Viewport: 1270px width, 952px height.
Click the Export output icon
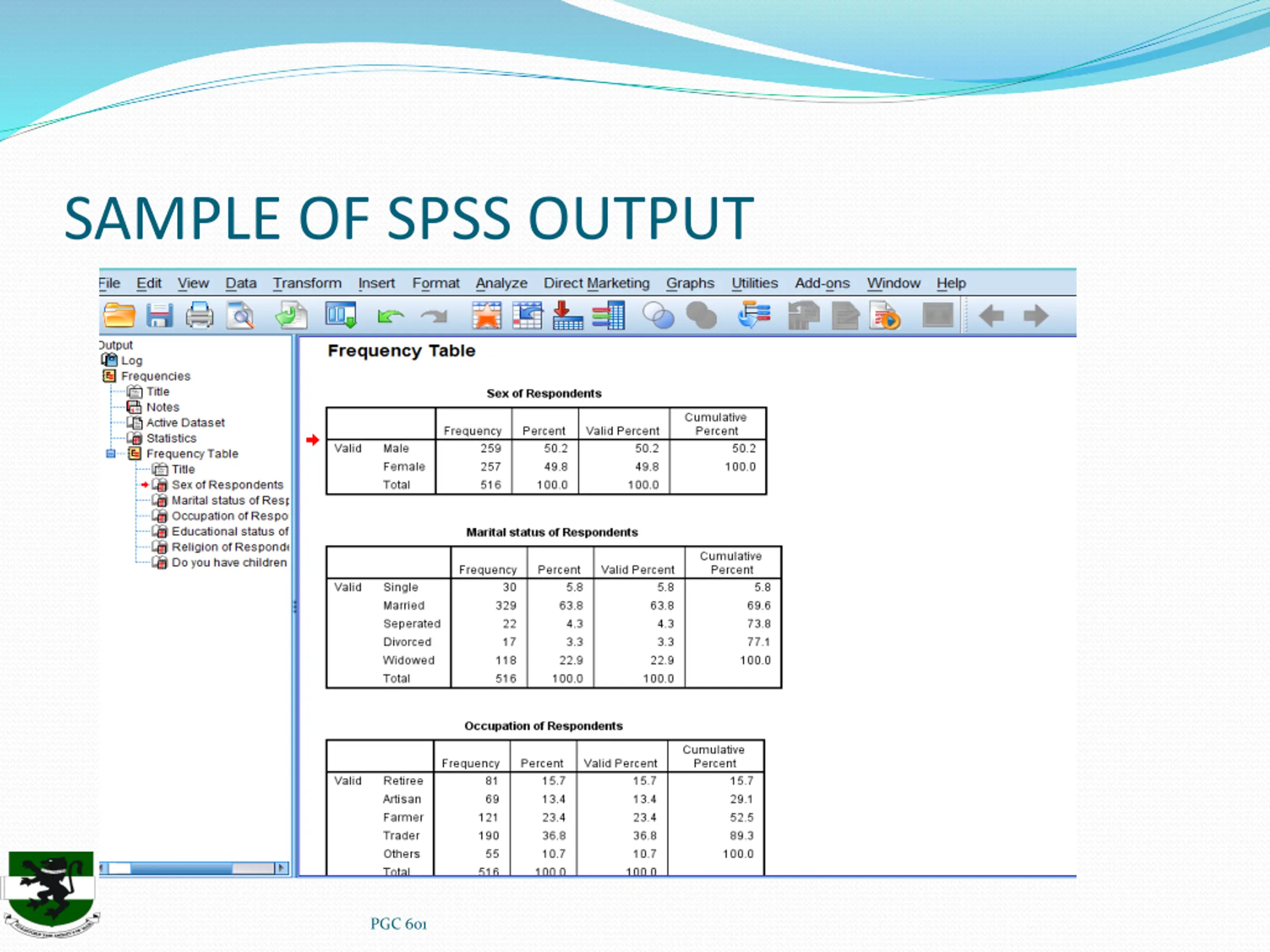(x=291, y=316)
